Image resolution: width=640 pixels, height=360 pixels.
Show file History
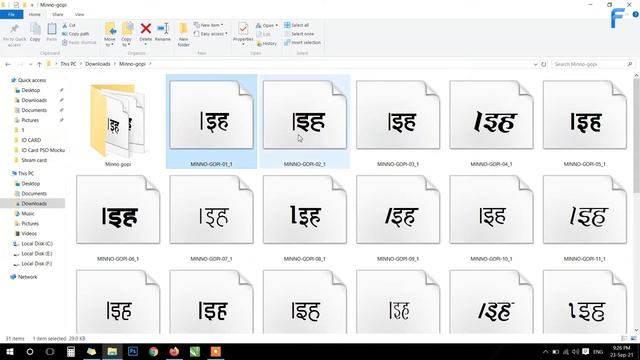(x=267, y=43)
